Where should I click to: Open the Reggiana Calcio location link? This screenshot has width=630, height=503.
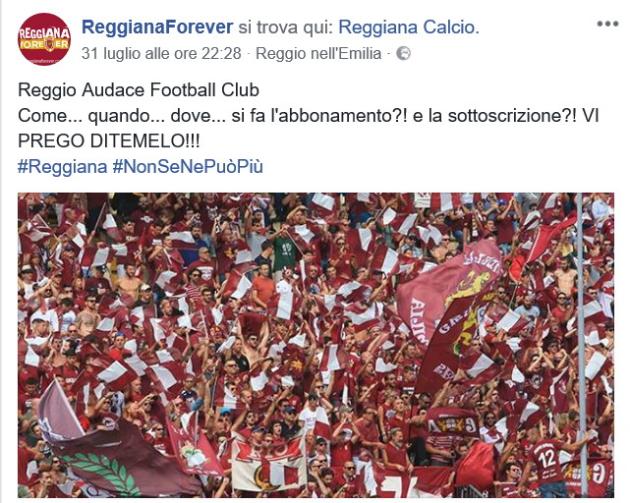pyautogui.click(x=409, y=27)
